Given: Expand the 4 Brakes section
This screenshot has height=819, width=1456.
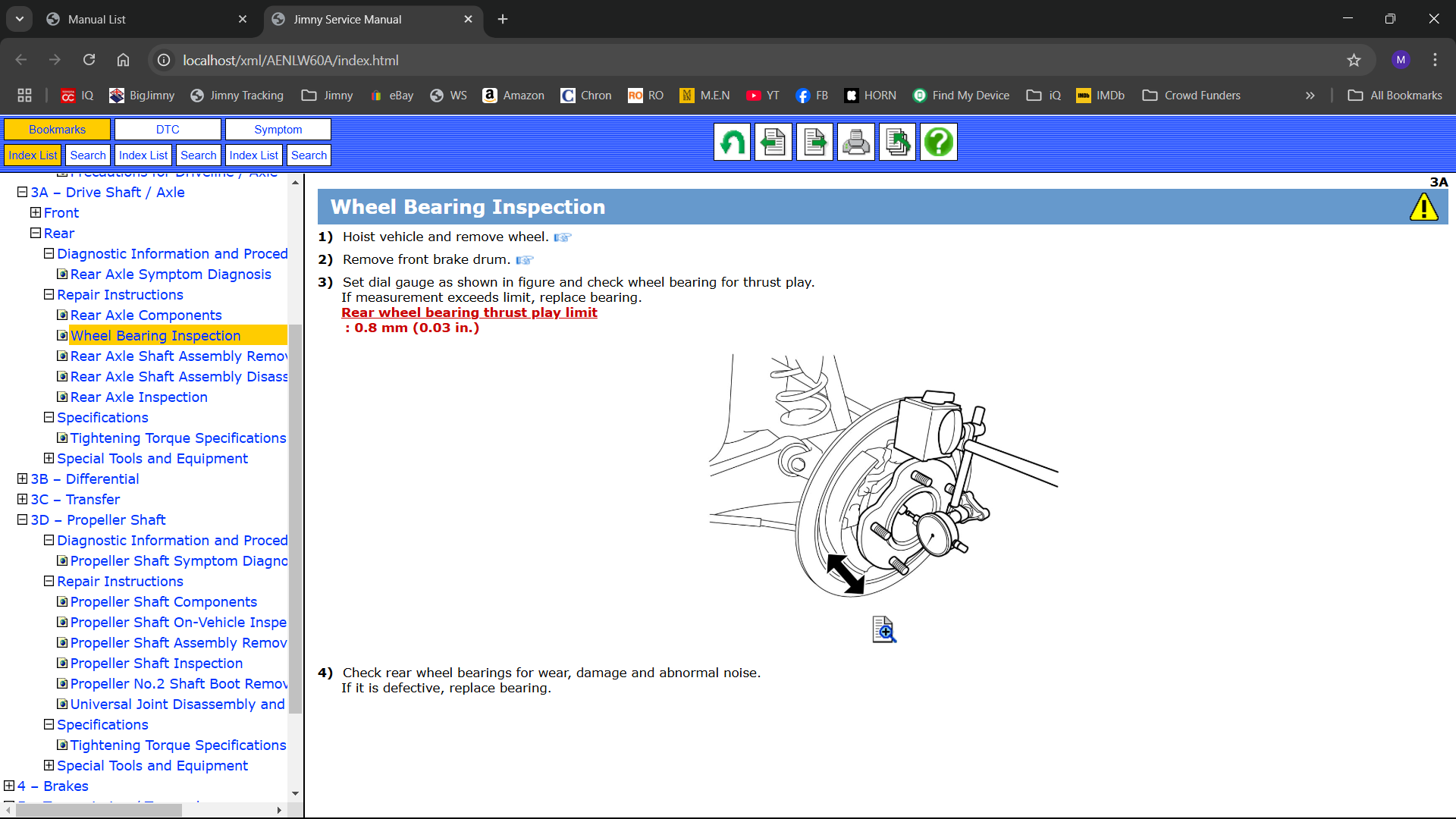Looking at the screenshot, I should coord(9,786).
